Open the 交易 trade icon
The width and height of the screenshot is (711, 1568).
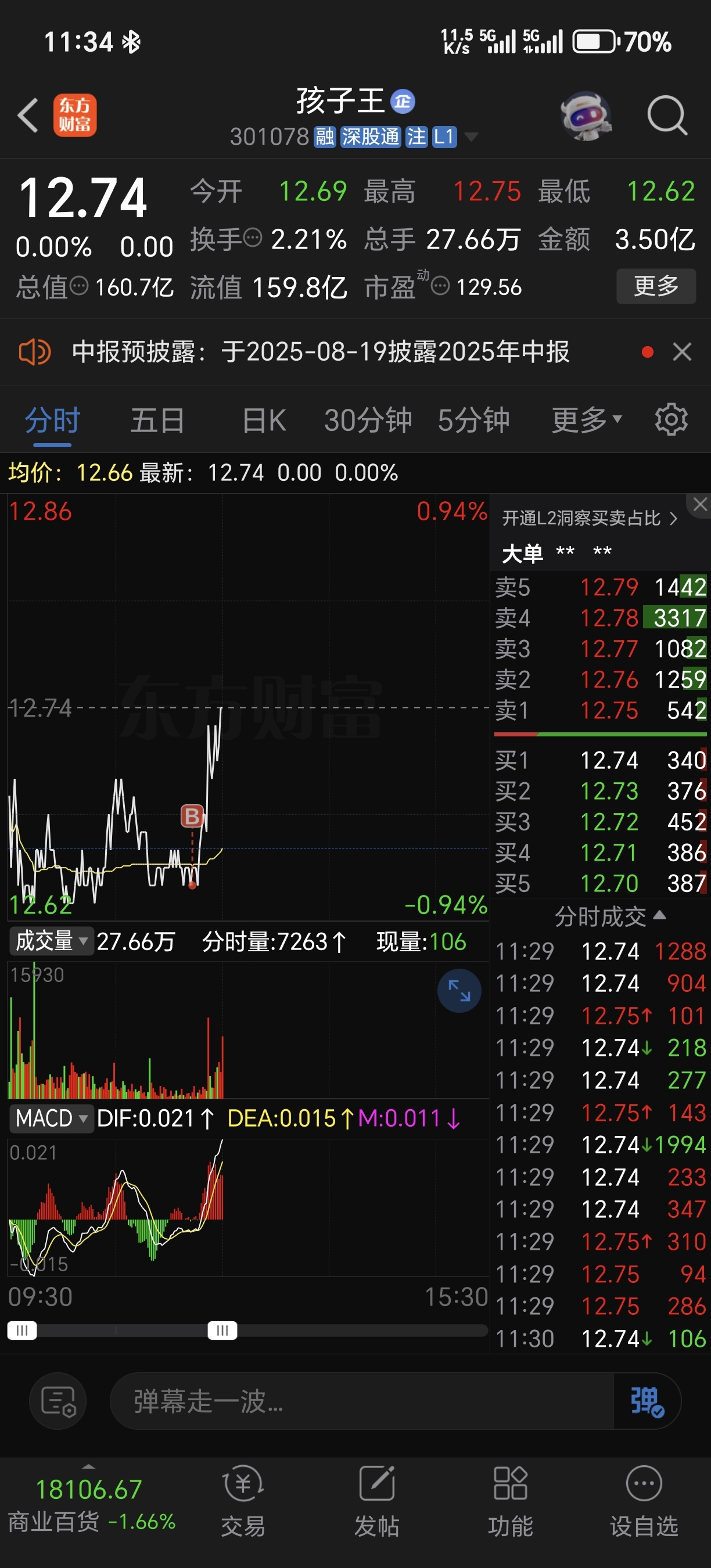pyautogui.click(x=243, y=1501)
